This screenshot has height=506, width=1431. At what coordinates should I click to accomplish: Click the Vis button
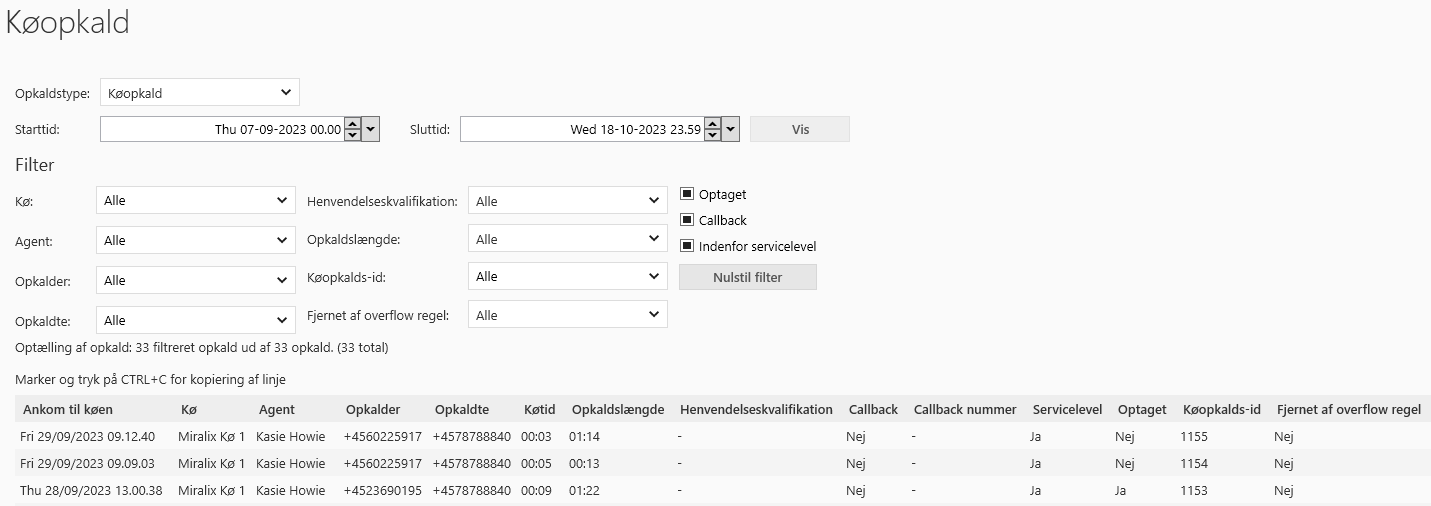tap(800, 129)
